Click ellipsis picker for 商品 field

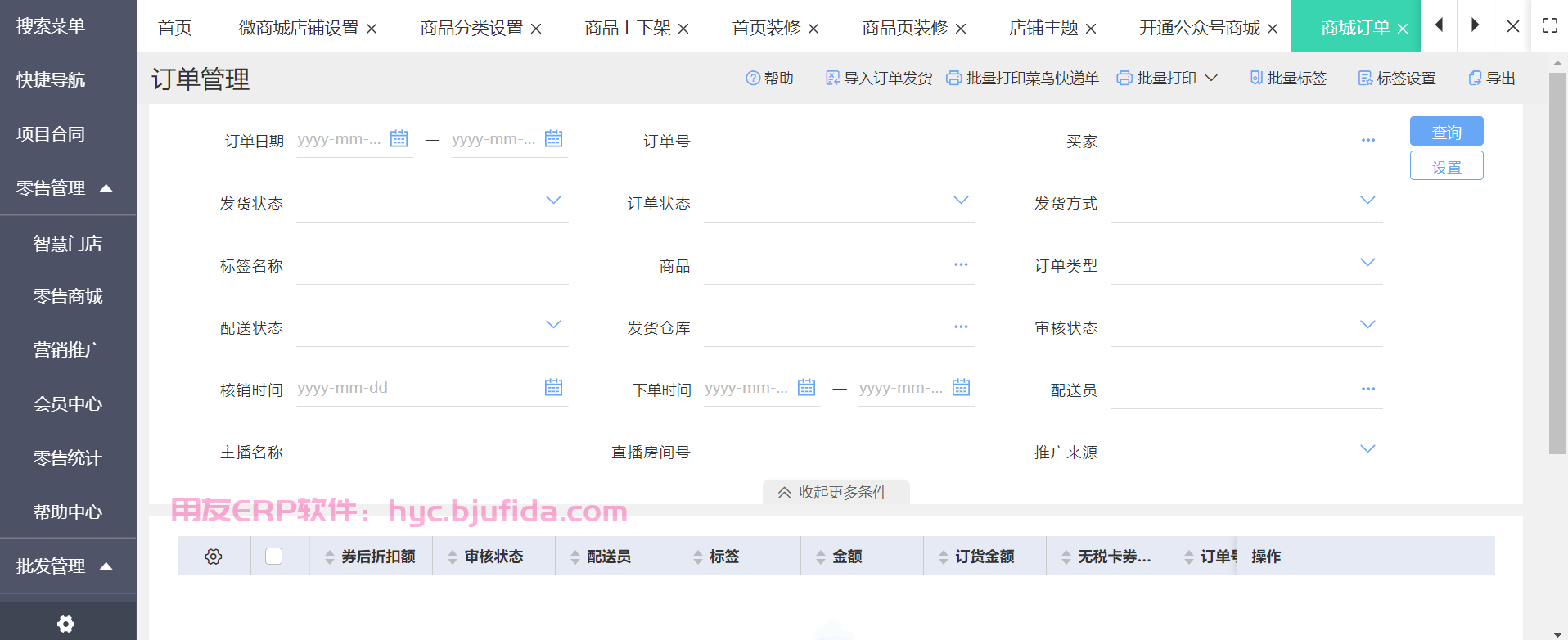(x=961, y=264)
